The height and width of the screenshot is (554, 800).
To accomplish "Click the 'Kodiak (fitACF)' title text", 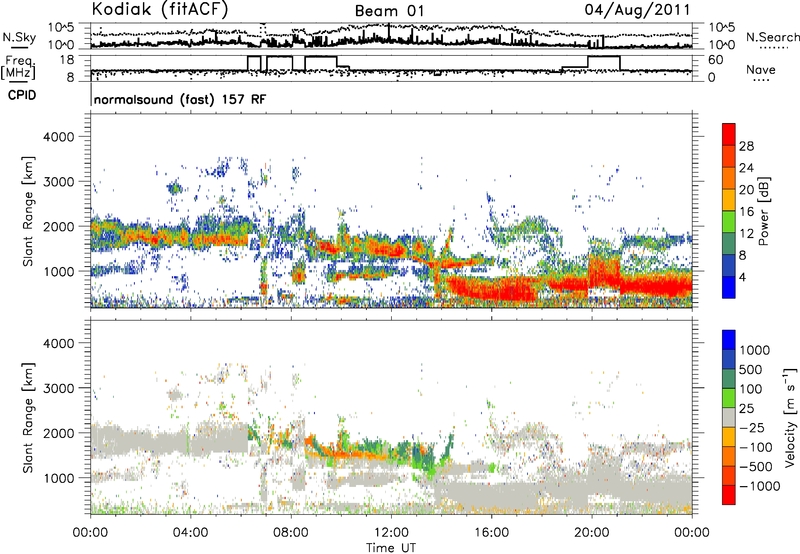I will tap(160, 9).
